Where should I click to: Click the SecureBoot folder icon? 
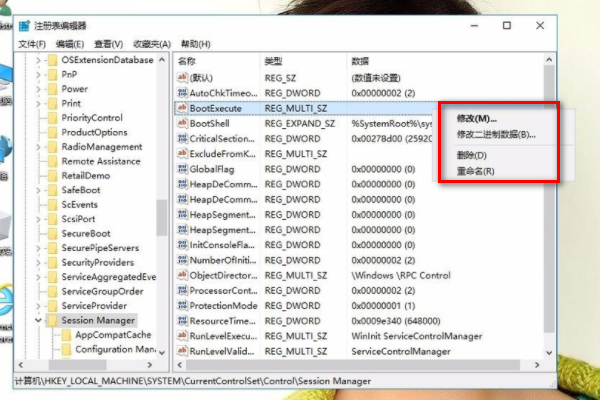(53, 233)
